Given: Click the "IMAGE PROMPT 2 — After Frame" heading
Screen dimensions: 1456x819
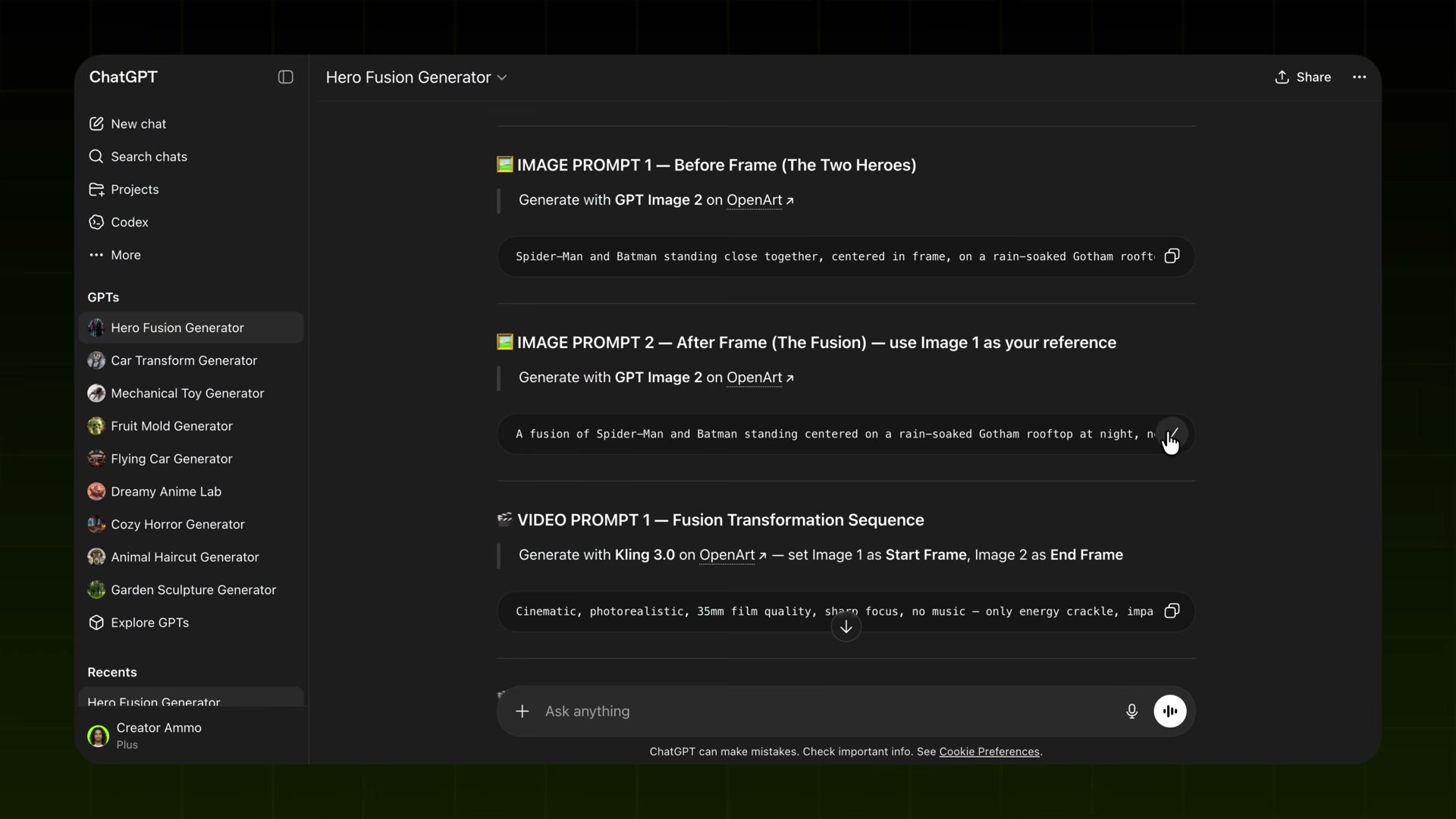Looking at the screenshot, I should pos(817,343).
